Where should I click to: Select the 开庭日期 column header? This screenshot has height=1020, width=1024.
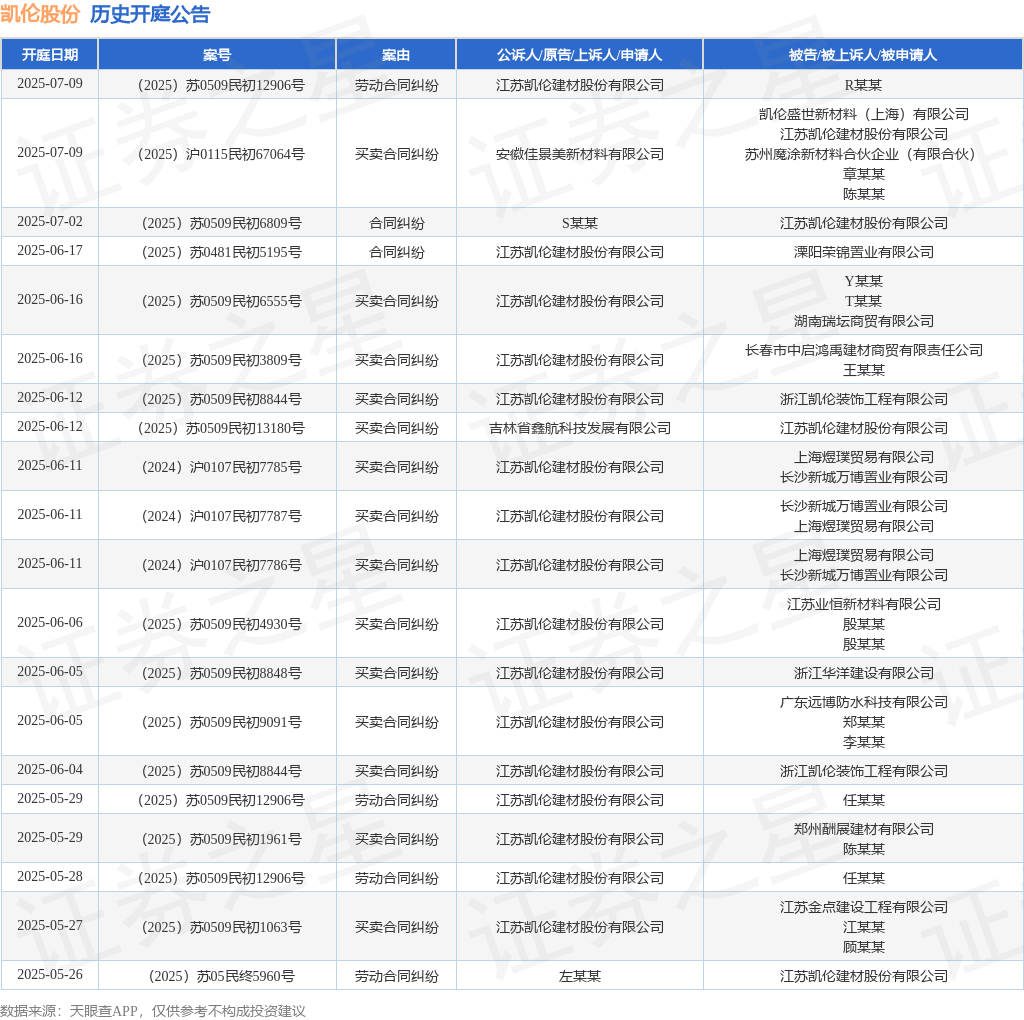pos(50,55)
